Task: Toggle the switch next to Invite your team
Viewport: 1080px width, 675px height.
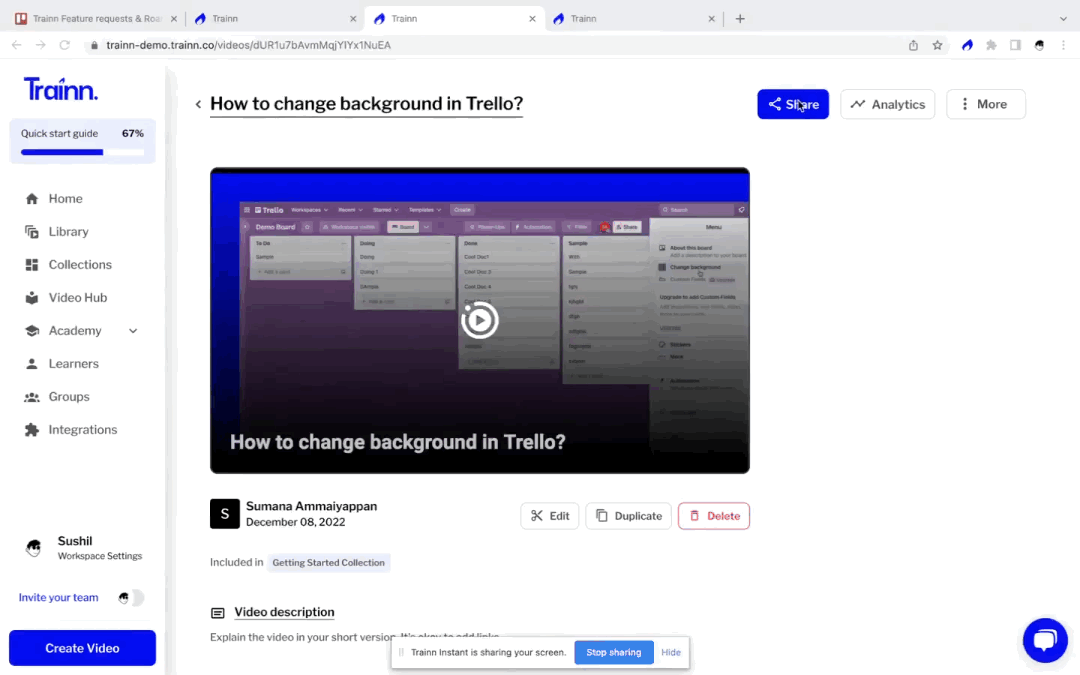Action: 130,598
